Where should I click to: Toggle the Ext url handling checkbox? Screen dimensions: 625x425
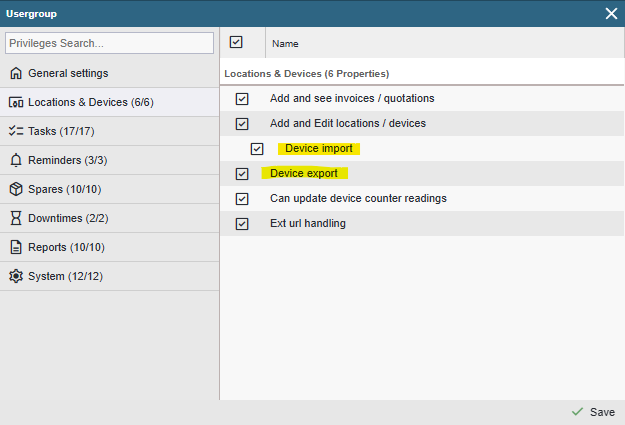tap(242, 224)
